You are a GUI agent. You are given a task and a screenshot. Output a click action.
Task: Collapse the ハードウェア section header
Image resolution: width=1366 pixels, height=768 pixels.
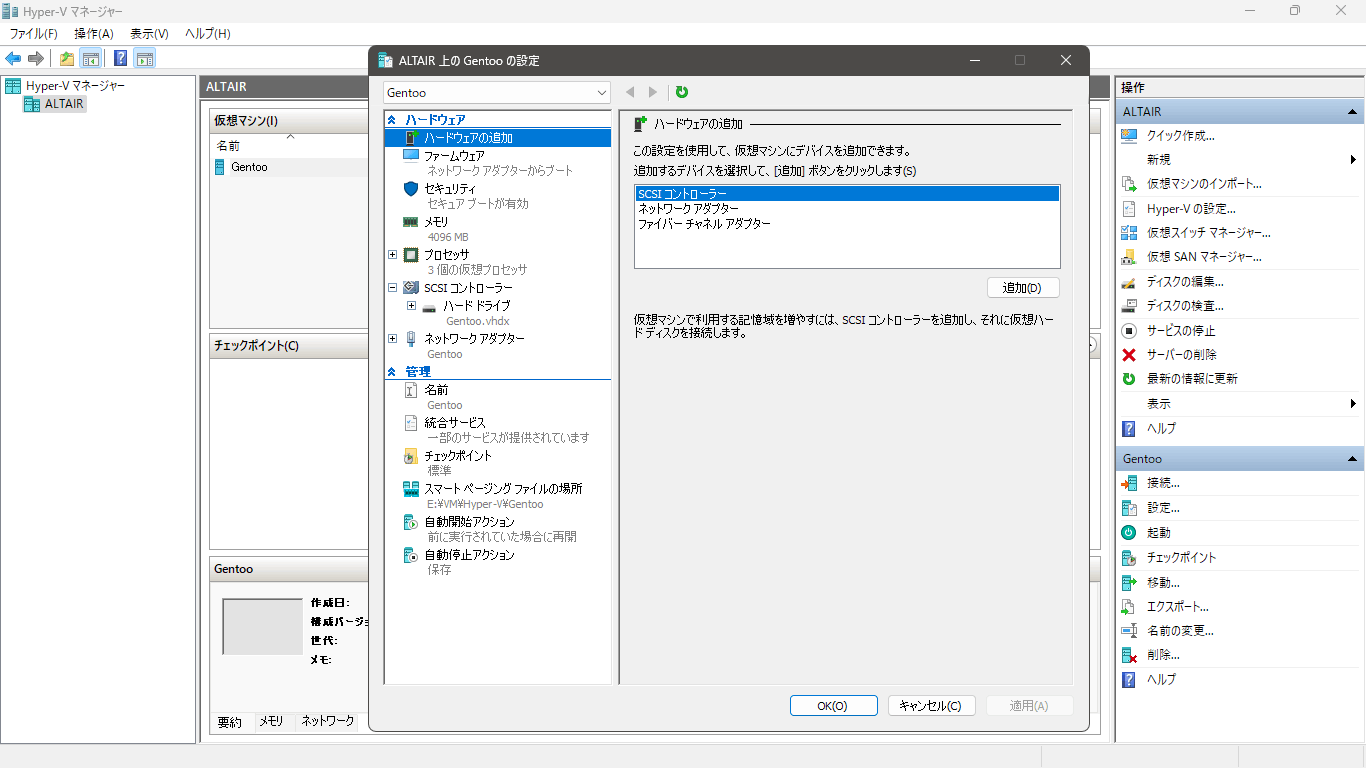[x=392, y=120]
